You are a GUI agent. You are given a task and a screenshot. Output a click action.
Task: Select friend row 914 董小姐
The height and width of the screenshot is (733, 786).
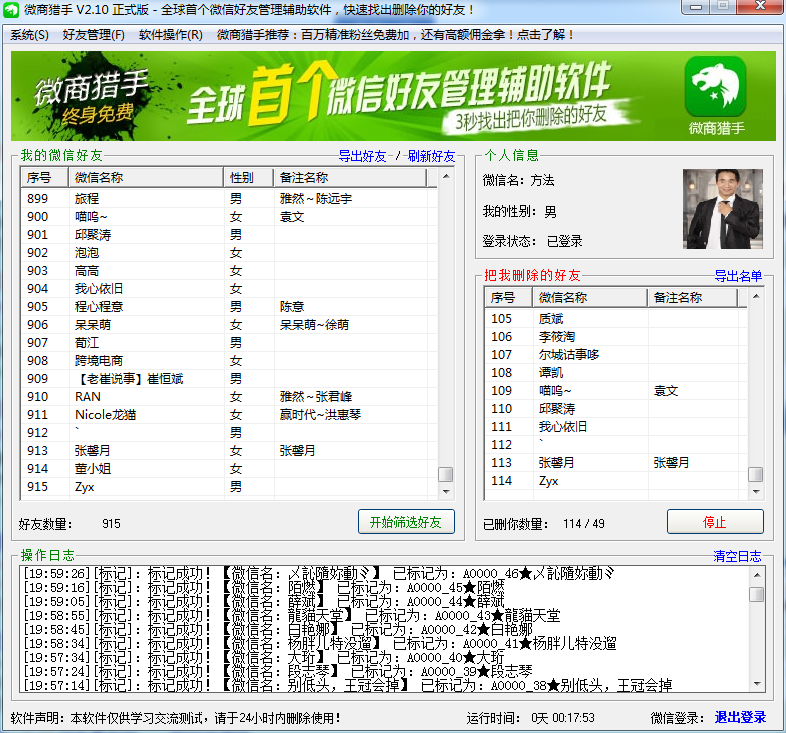[x=229, y=469]
